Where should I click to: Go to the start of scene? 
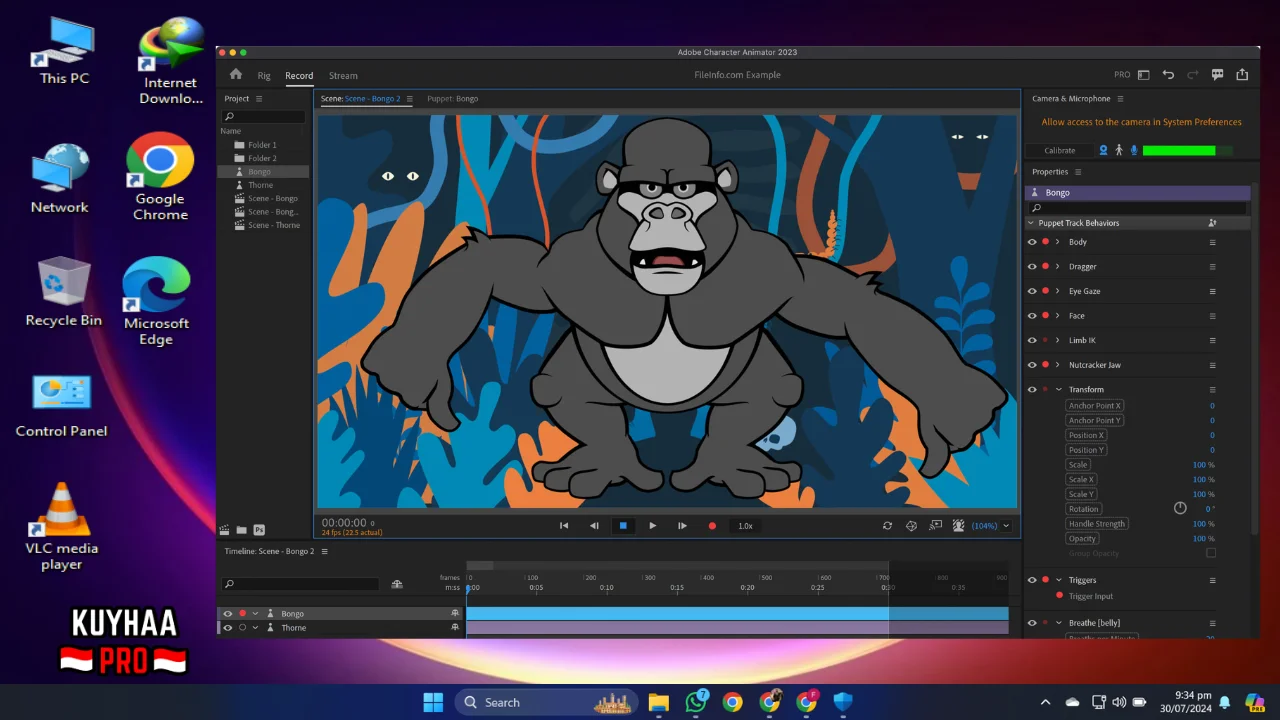(x=564, y=525)
